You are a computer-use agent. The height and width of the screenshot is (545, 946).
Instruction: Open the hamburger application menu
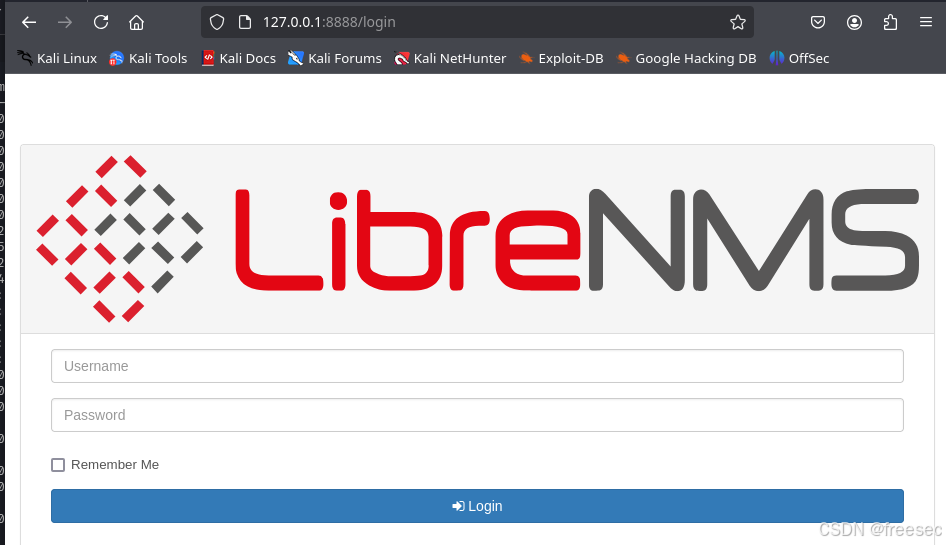925,22
